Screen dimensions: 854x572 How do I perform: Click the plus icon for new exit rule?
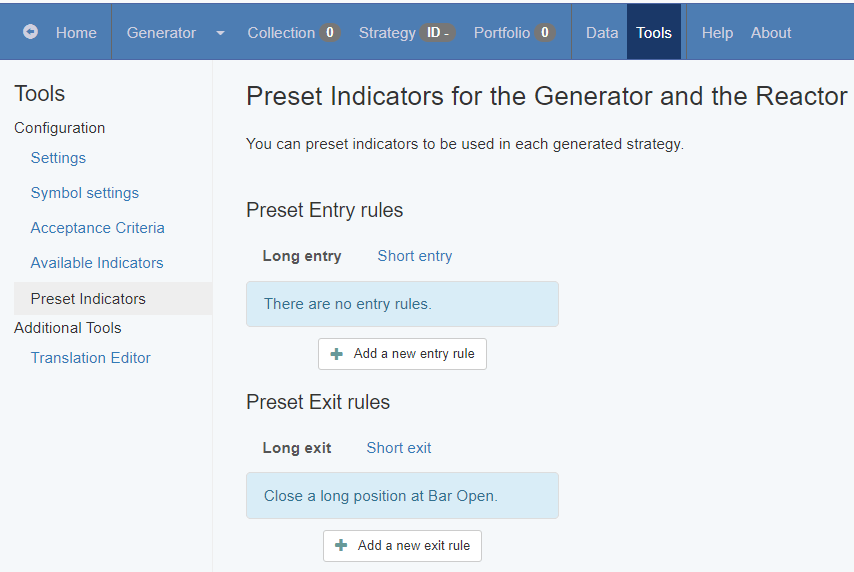(341, 546)
